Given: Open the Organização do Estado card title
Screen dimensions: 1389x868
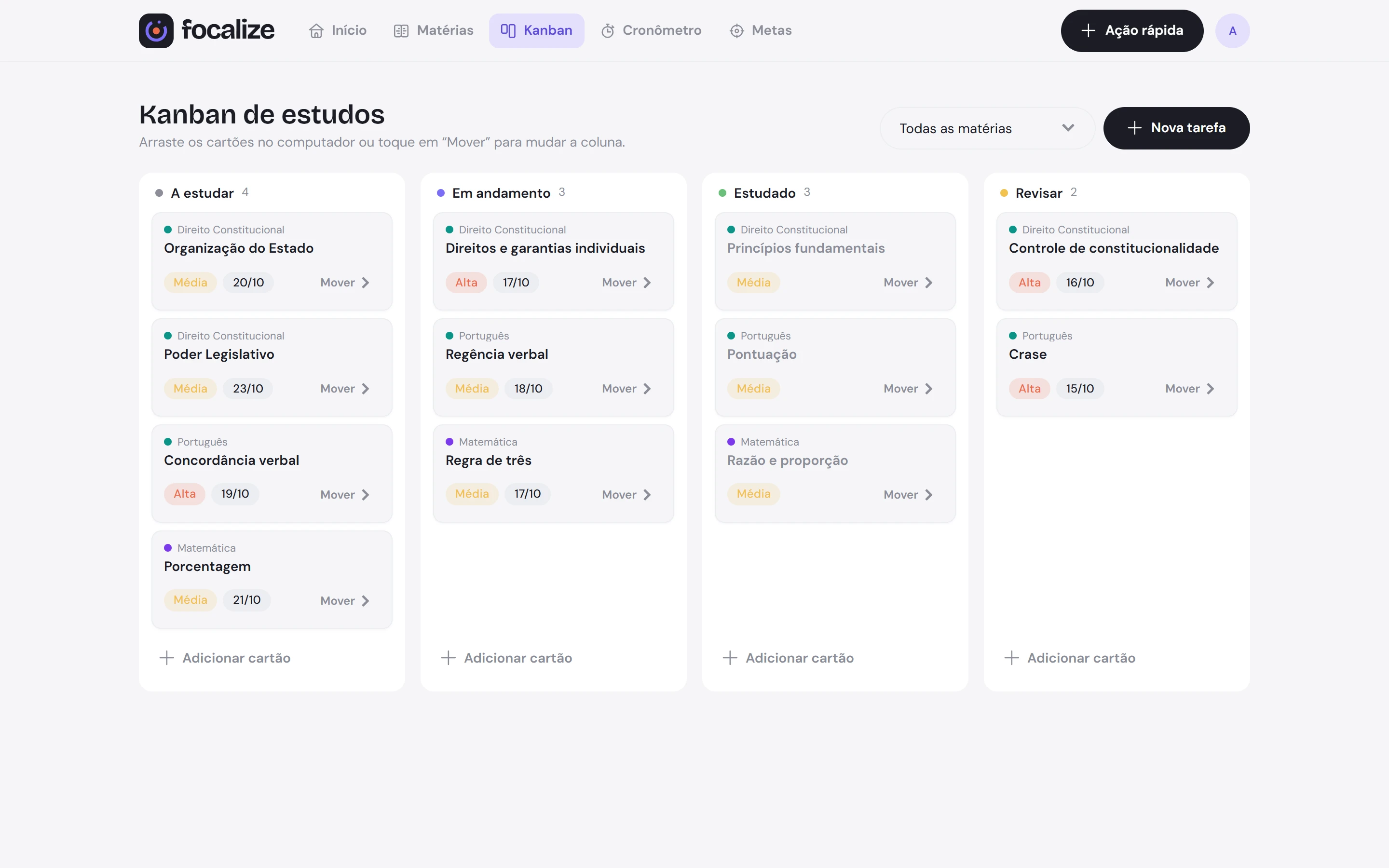Looking at the screenshot, I should tap(239, 248).
